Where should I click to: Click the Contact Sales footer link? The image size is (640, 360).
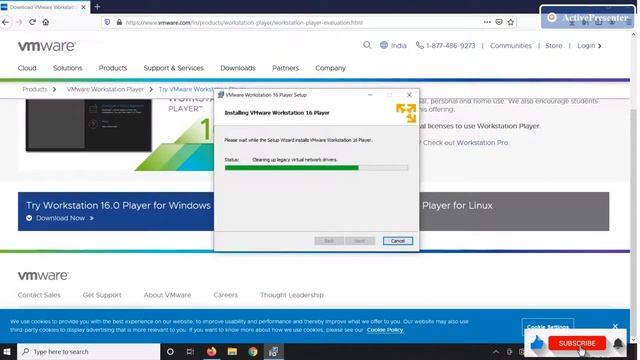click(39, 295)
